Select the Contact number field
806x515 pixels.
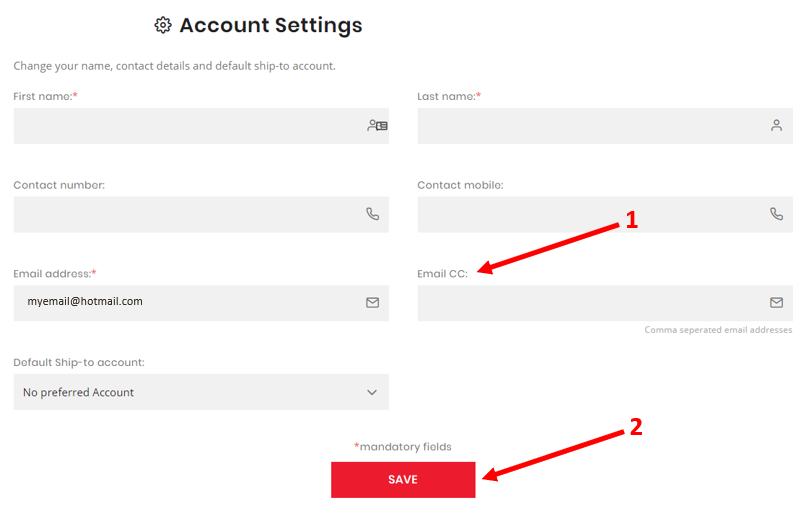pyautogui.click(x=201, y=214)
